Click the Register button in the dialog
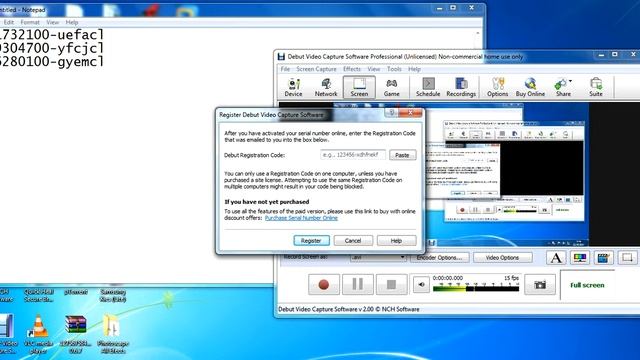The width and height of the screenshot is (640, 360). [311, 241]
